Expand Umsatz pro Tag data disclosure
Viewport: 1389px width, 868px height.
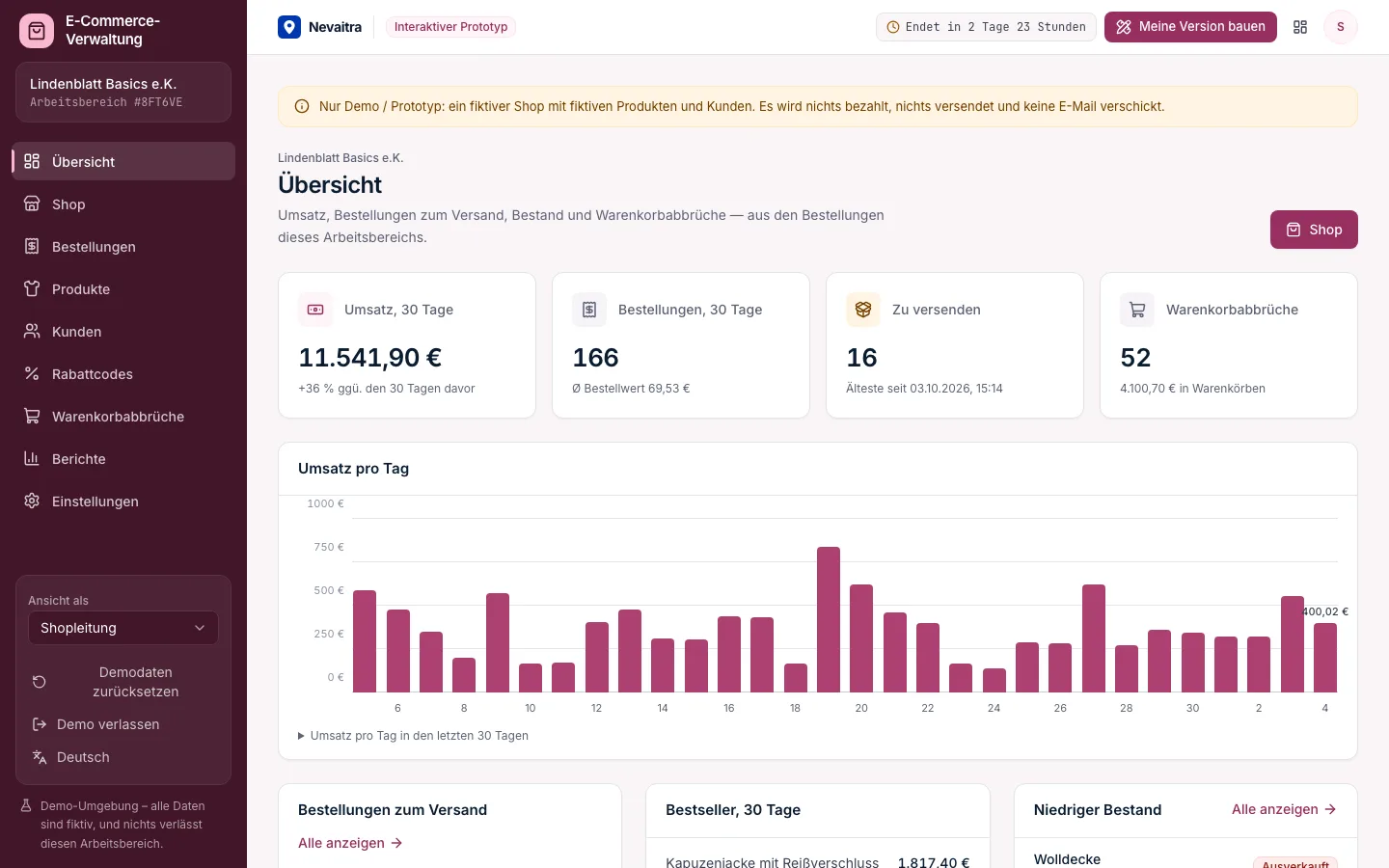click(x=414, y=736)
